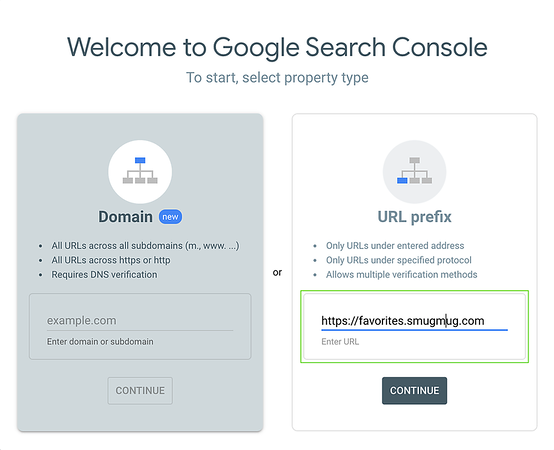The width and height of the screenshot is (554, 450).
Task: Click 'To start, select property type' subtitle
Action: (x=277, y=77)
